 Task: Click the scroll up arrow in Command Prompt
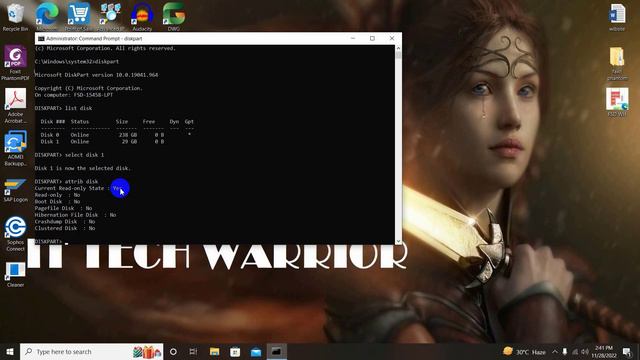tap(398, 49)
